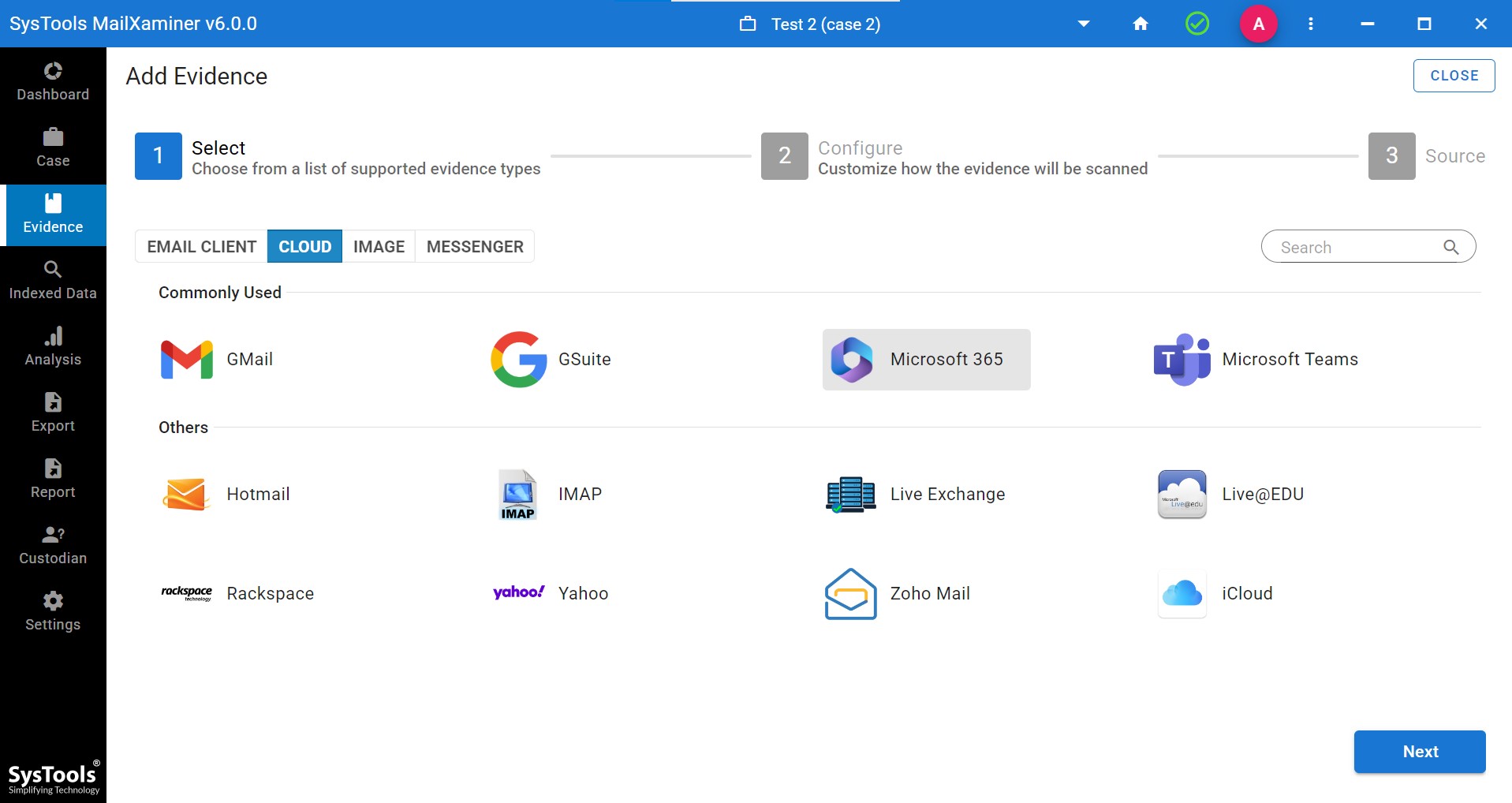Screen dimensions: 1512x803
Task: Choose the Live Exchange server icon
Action: pyautogui.click(x=850, y=495)
